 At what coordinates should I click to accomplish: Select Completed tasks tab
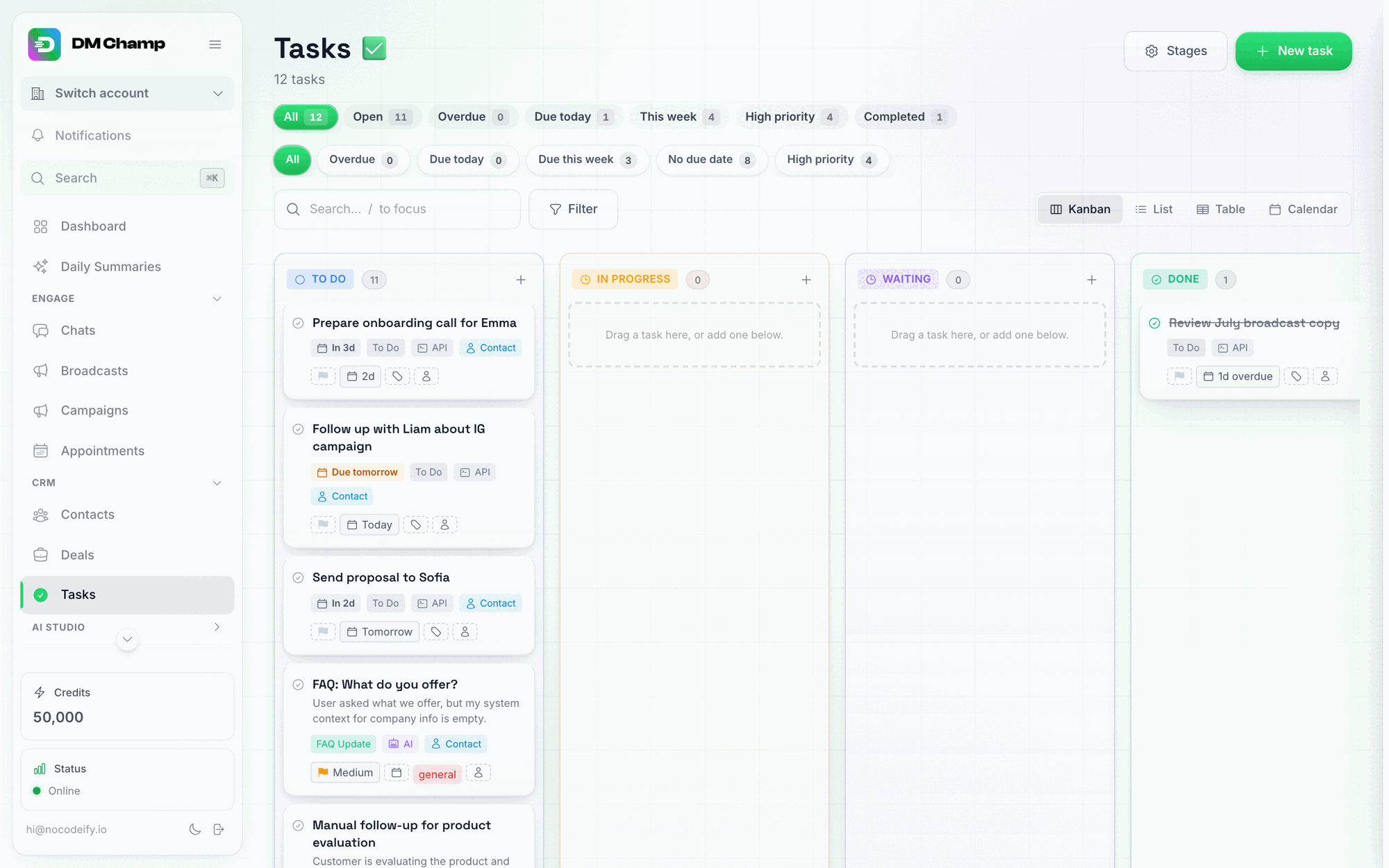[x=905, y=117]
